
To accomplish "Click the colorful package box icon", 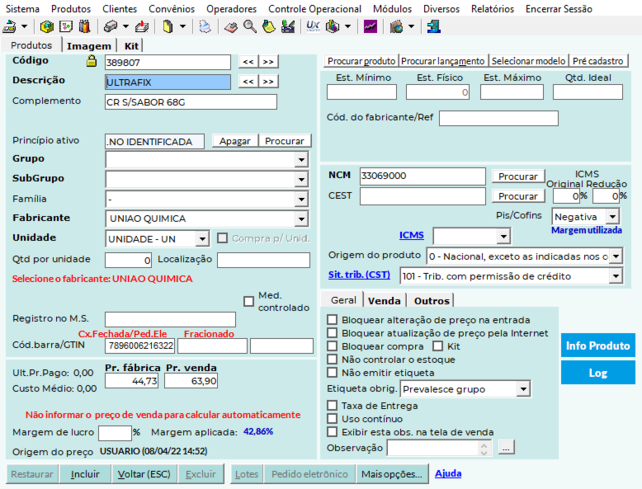I will pos(332,27).
